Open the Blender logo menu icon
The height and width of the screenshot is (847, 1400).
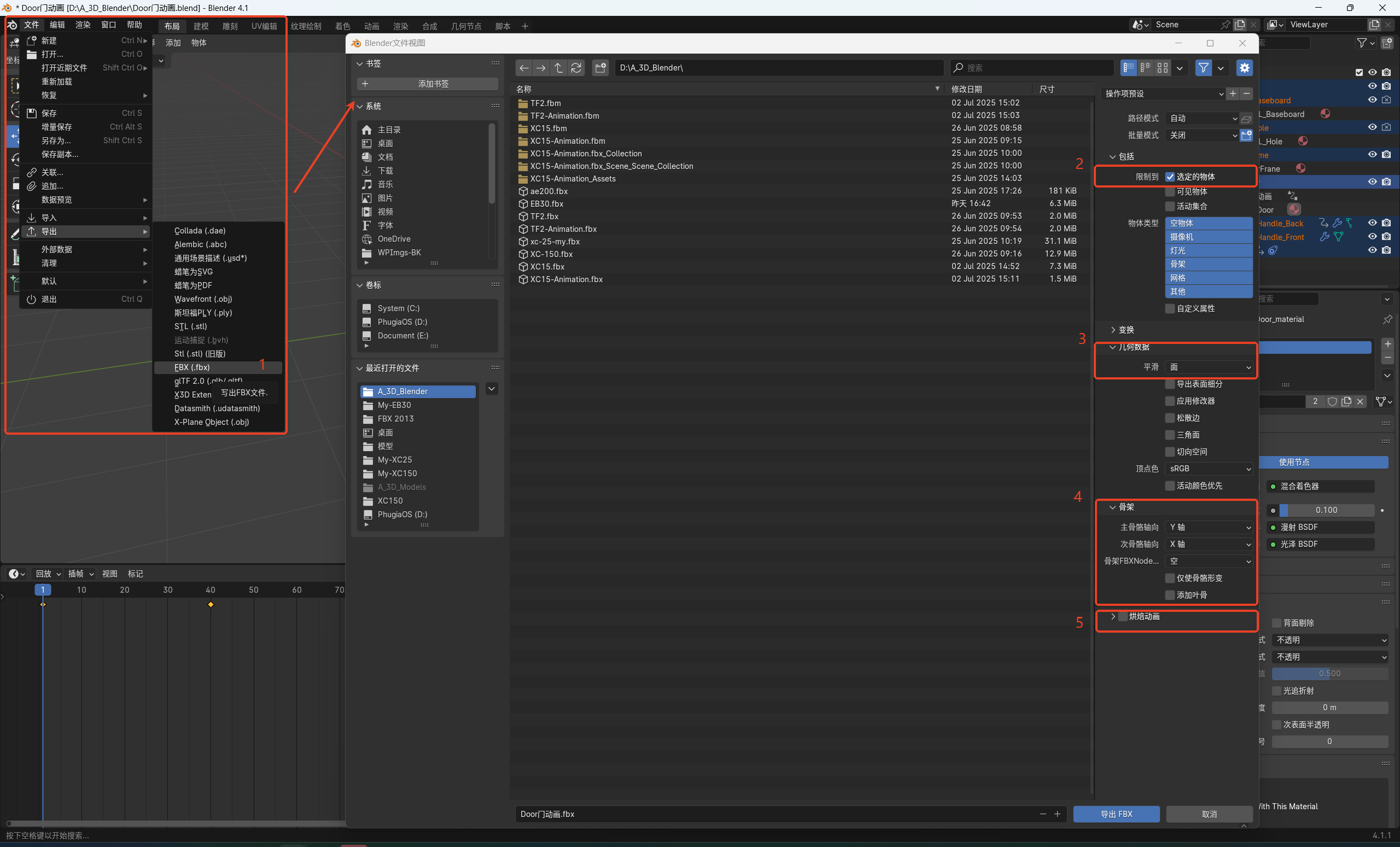11,25
